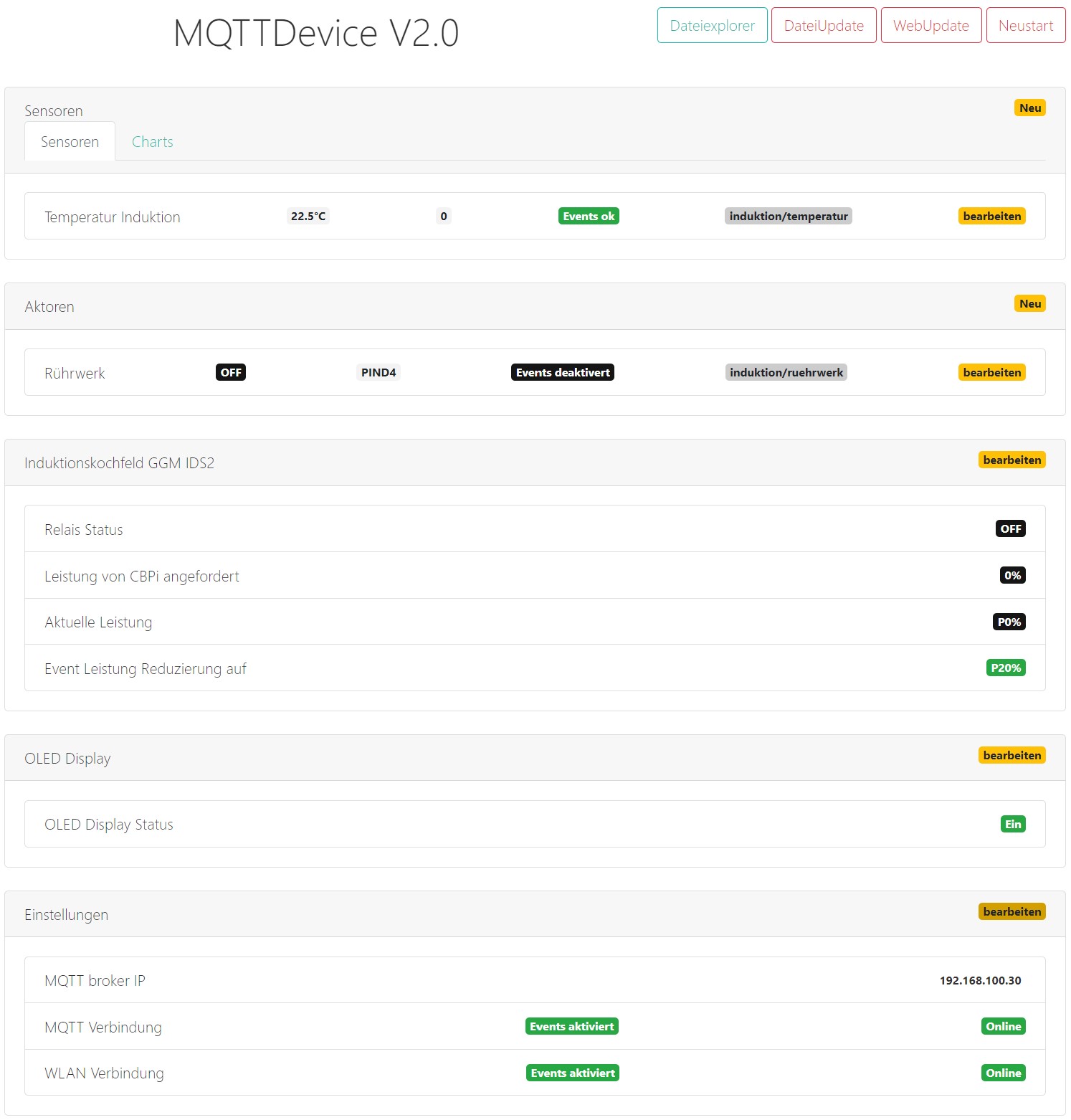Click the MQTT Verbindung Online badge
Image resolution: width=1071 pixels, height=1120 pixels.
(1003, 1027)
